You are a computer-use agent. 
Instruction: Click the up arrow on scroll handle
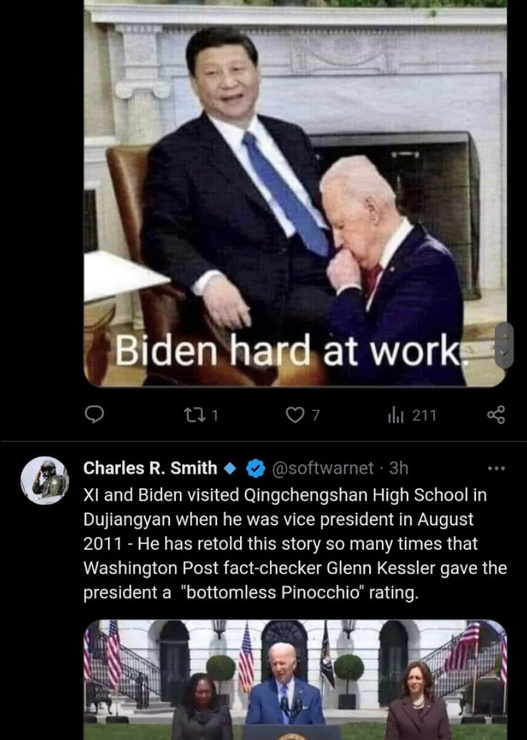[x=504, y=336]
